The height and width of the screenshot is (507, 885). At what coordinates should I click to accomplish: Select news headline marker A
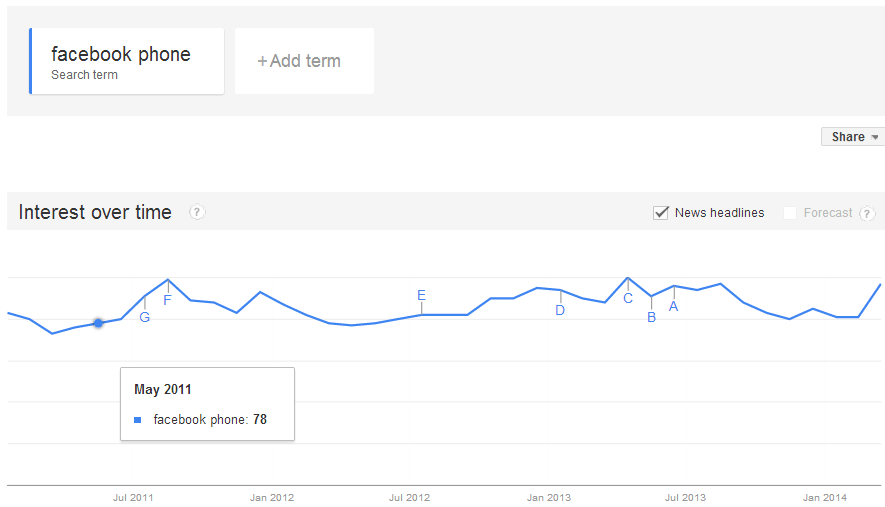(673, 307)
